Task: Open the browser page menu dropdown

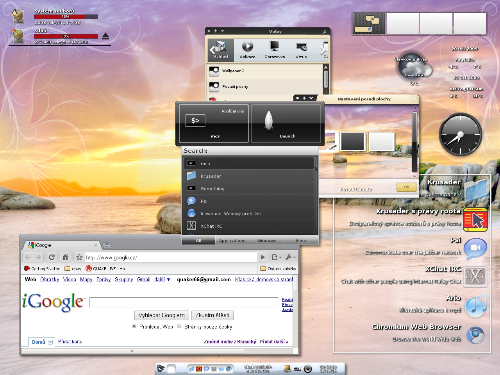Action: point(276,257)
